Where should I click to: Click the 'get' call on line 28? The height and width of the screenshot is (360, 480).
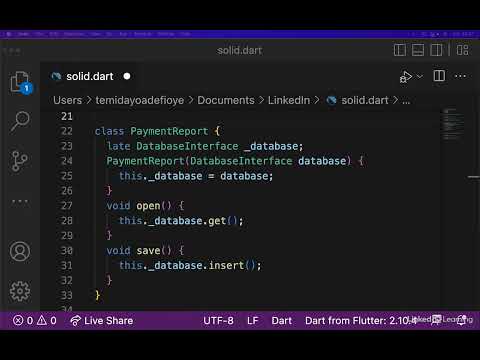click(x=217, y=221)
